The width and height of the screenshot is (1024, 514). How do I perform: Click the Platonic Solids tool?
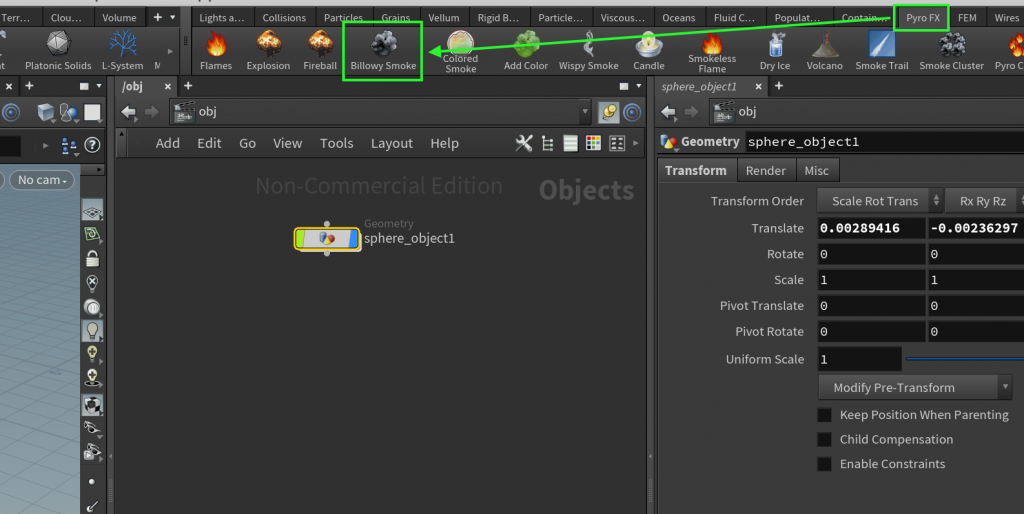pyautogui.click(x=58, y=50)
